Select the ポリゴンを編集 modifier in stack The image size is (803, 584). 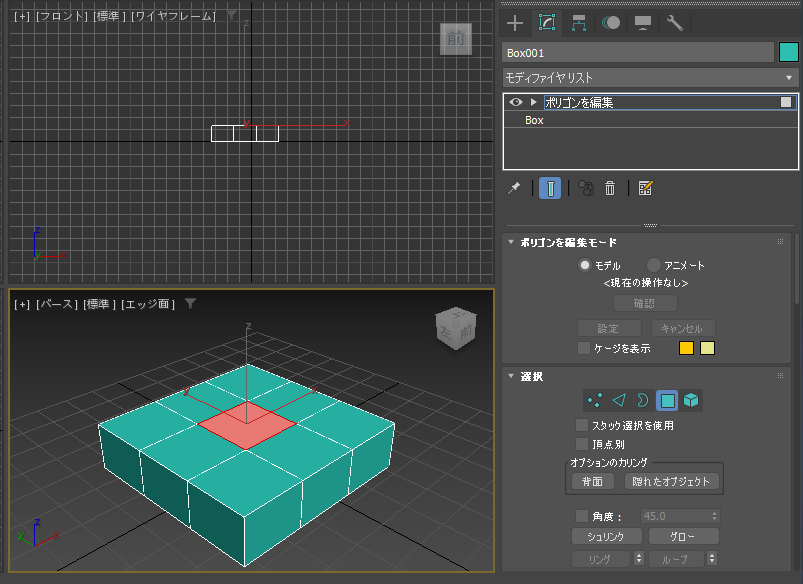tap(579, 102)
